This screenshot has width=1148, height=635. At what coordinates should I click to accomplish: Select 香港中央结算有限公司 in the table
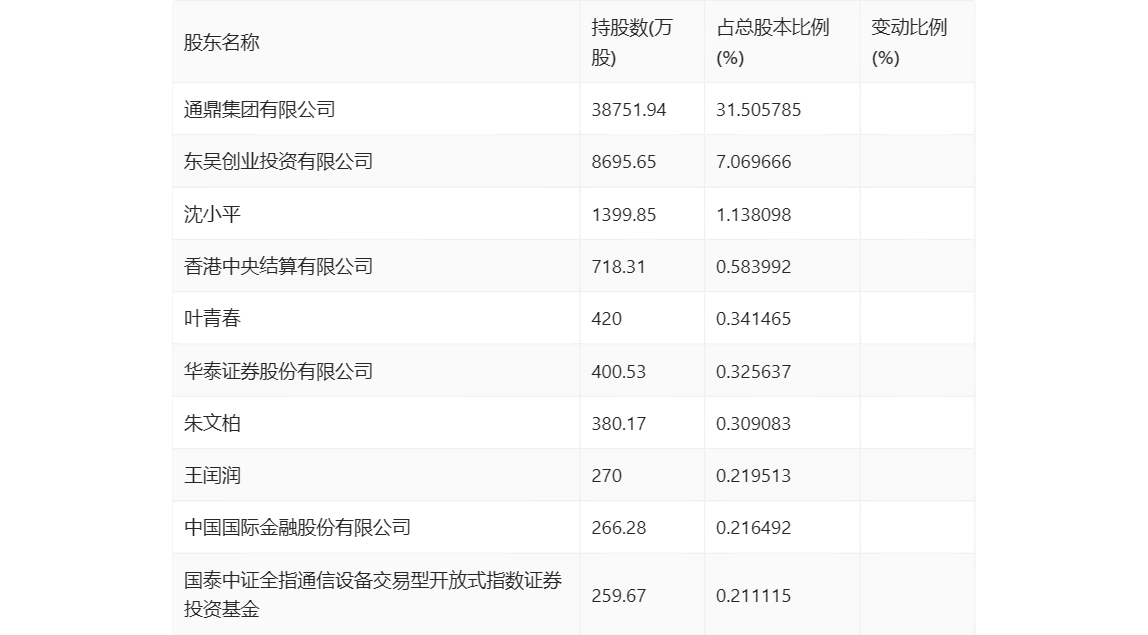278,266
